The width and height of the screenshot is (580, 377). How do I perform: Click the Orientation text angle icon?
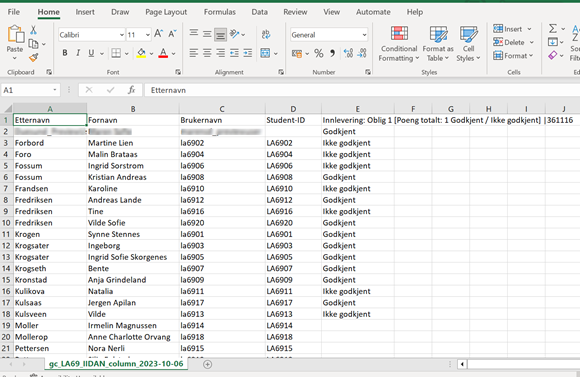pyautogui.click(x=235, y=34)
